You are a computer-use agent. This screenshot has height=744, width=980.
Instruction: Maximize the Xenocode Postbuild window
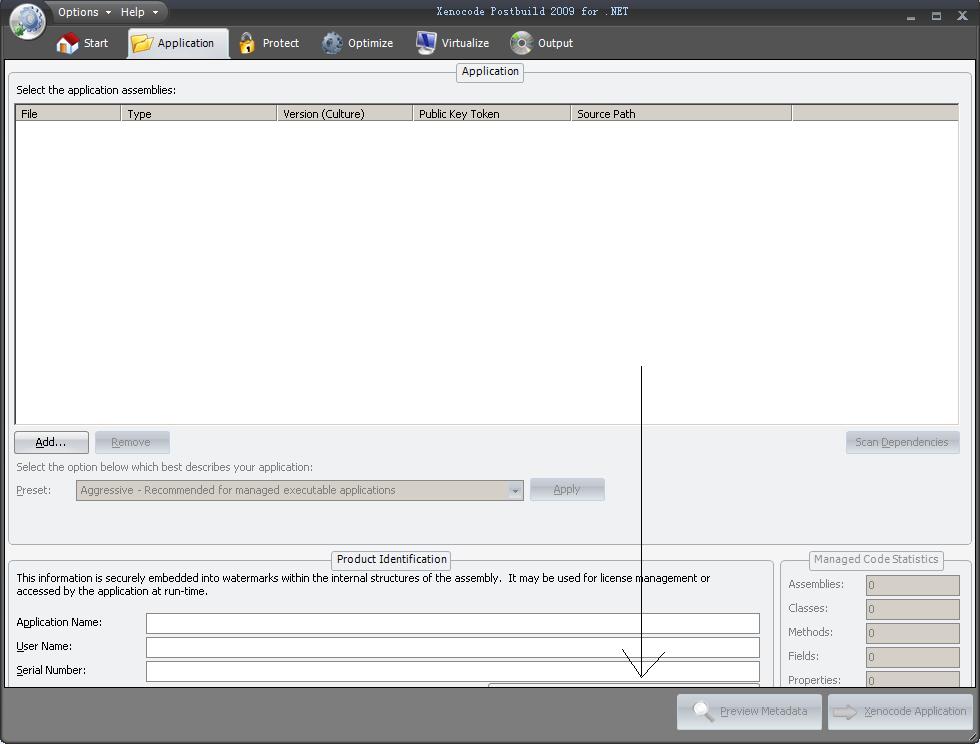pos(936,16)
